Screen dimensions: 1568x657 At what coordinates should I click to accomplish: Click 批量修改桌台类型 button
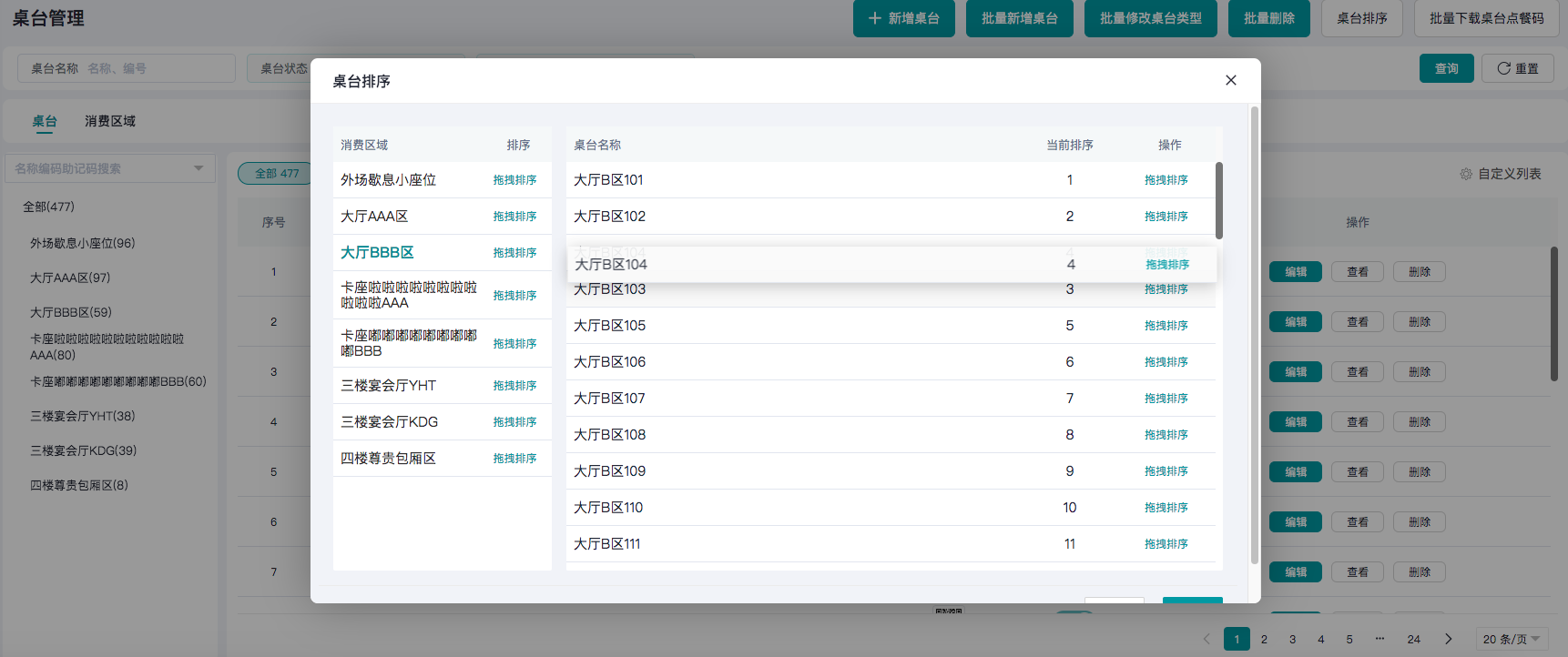click(1151, 18)
